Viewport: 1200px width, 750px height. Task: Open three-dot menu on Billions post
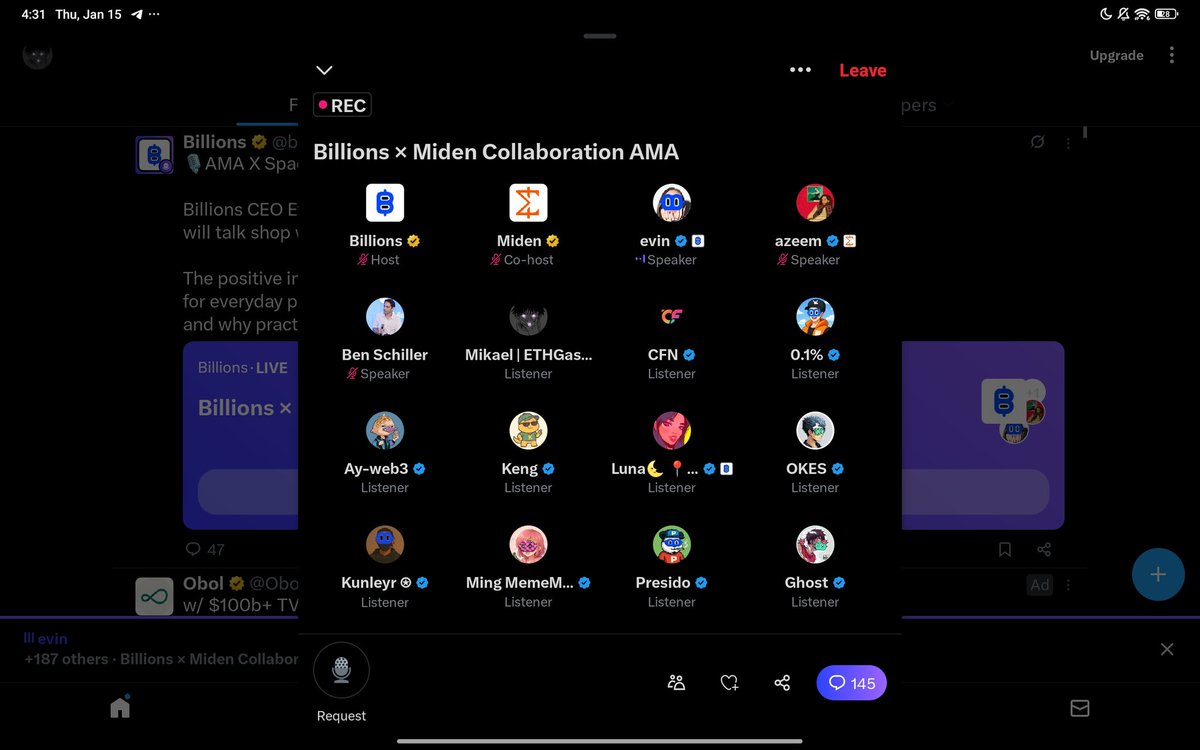(x=1068, y=143)
